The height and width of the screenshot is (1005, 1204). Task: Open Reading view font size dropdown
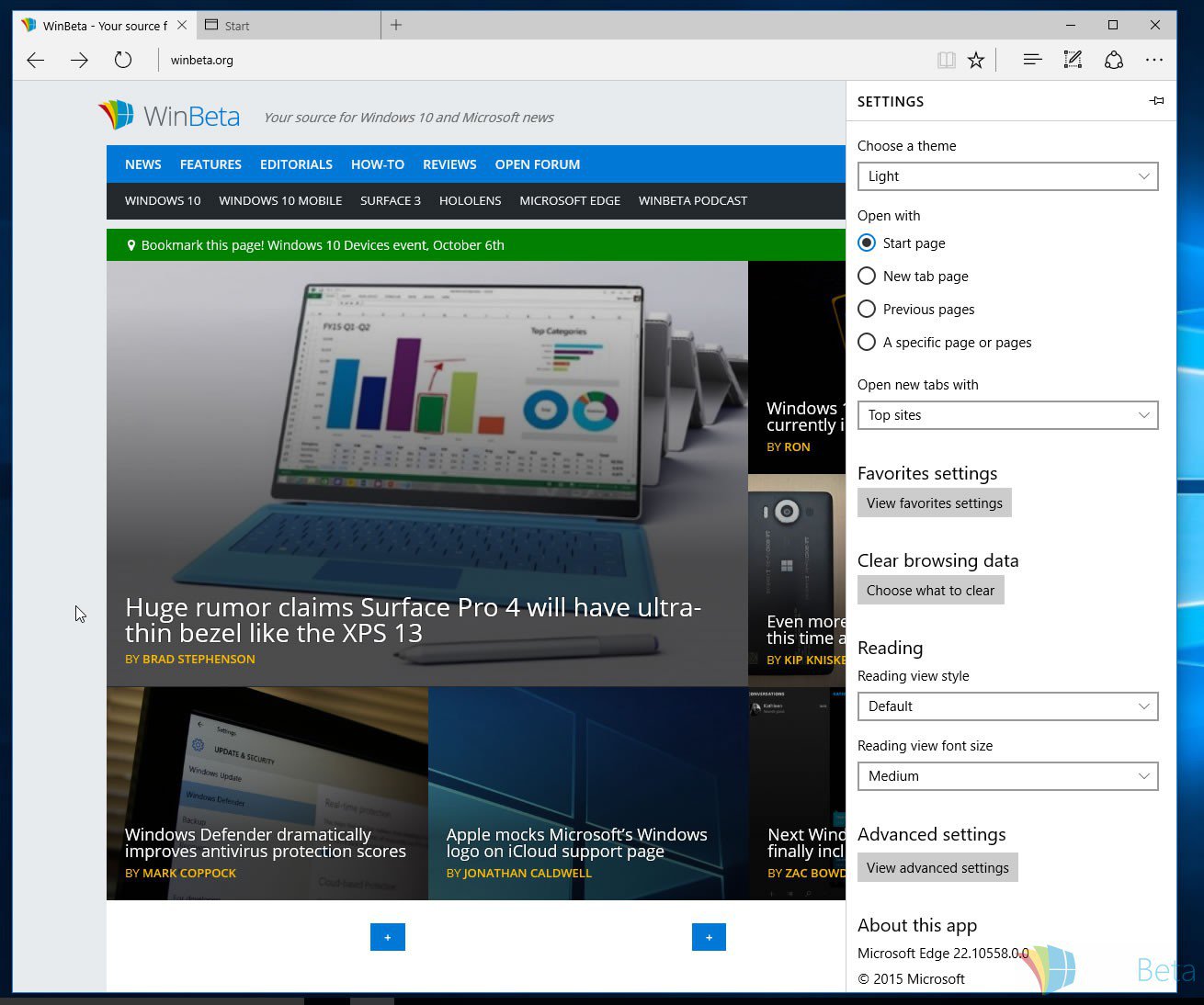tap(1007, 776)
